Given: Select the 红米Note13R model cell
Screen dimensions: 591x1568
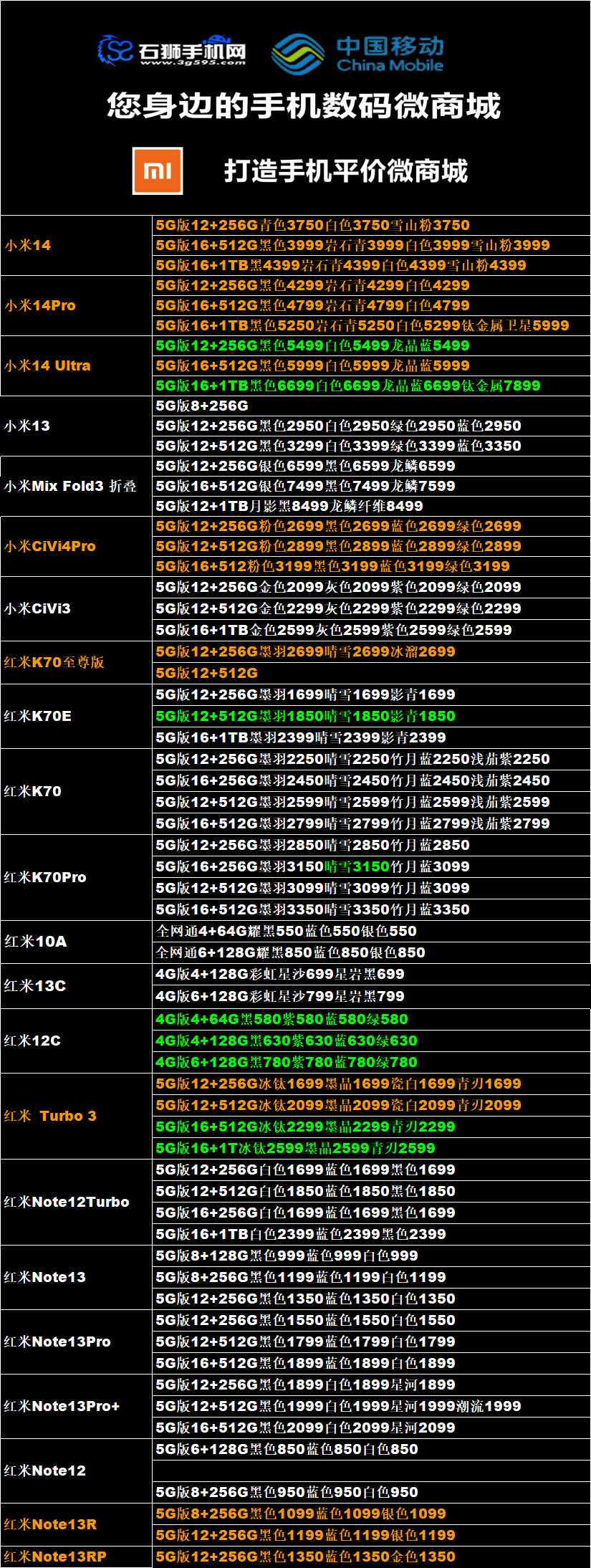Looking at the screenshot, I should tap(77, 1524).
